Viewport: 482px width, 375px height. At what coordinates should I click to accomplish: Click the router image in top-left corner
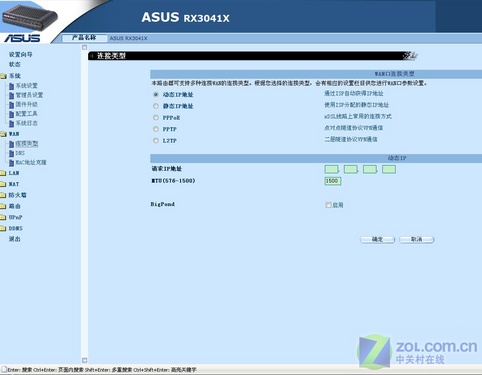click(29, 16)
